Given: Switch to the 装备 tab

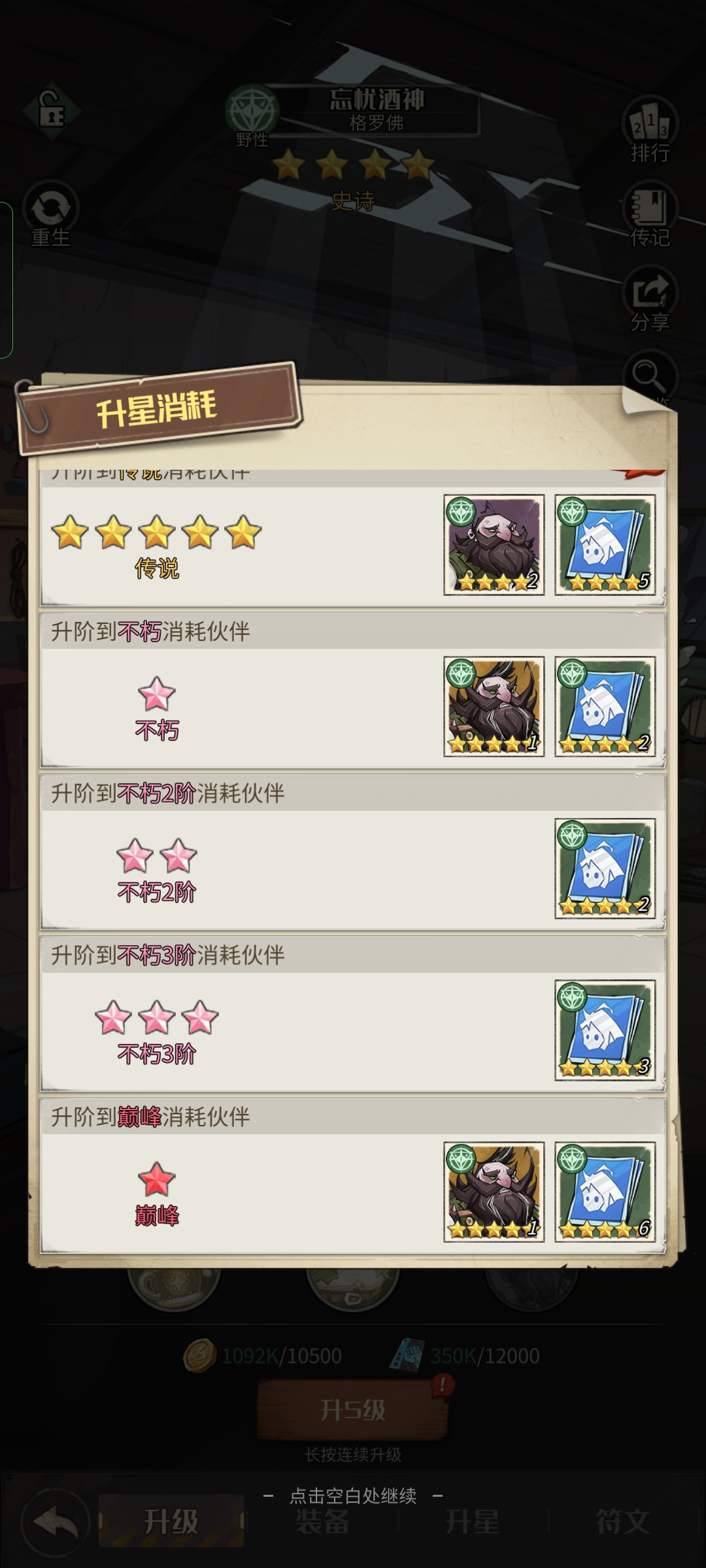Looking at the screenshot, I should [322, 1521].
